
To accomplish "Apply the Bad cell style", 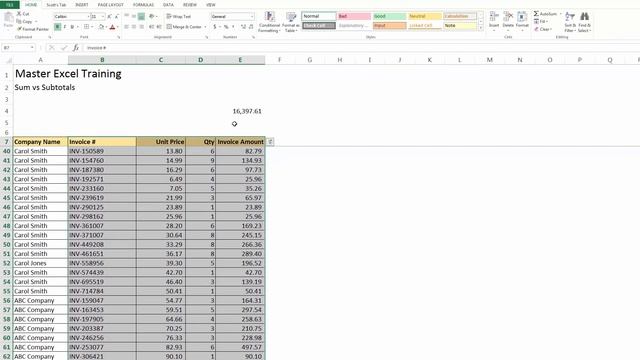I will click(354, 16).
